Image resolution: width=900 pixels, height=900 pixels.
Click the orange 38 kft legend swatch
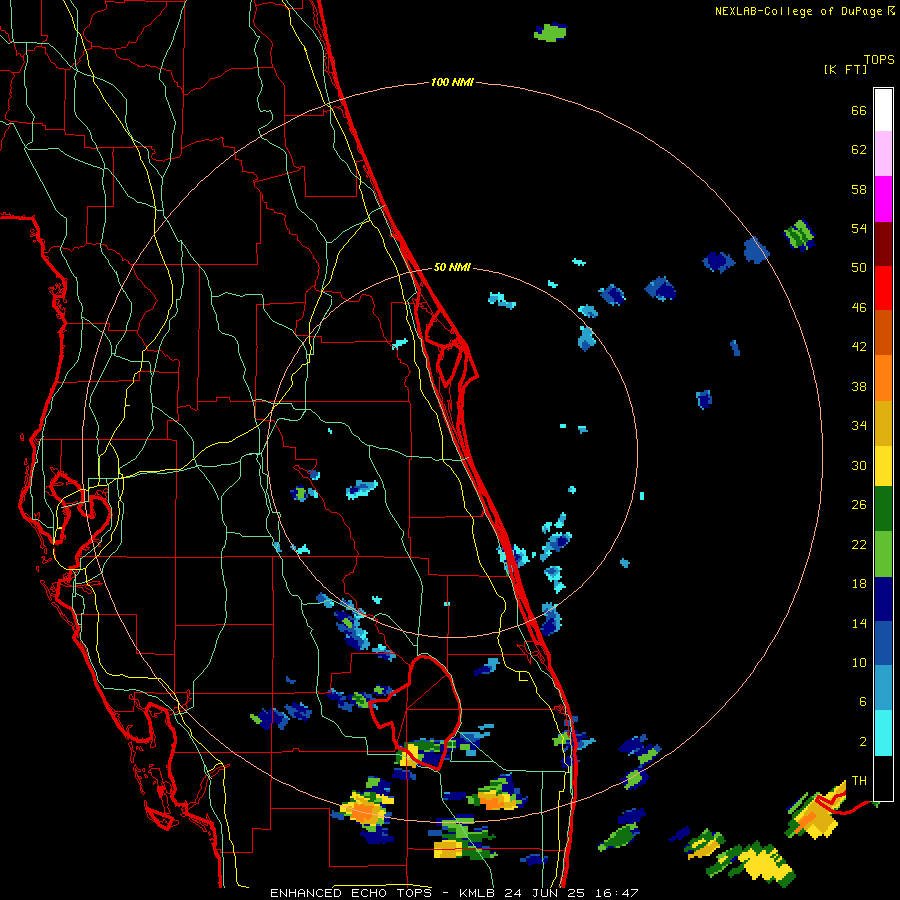coord(883,378)
